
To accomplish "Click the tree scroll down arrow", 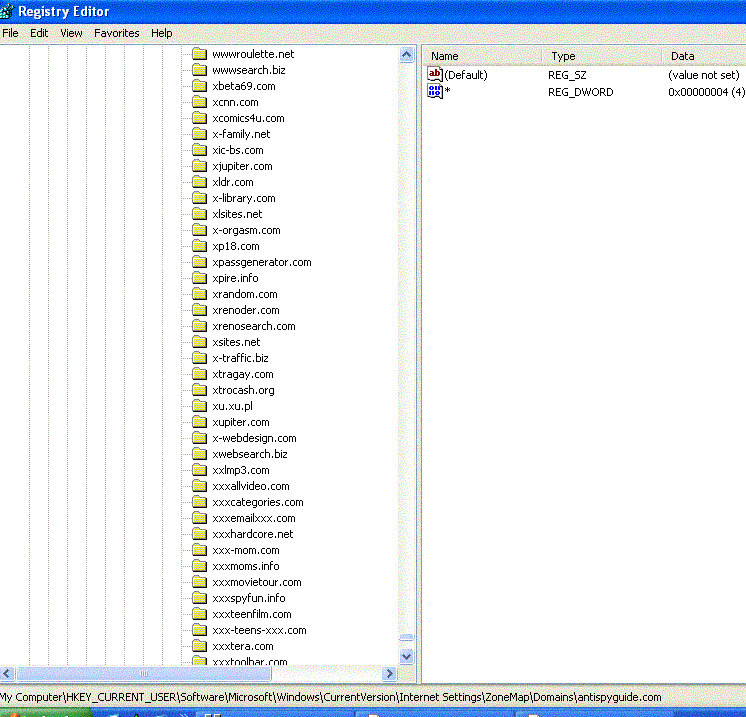I will pos(406,657).
